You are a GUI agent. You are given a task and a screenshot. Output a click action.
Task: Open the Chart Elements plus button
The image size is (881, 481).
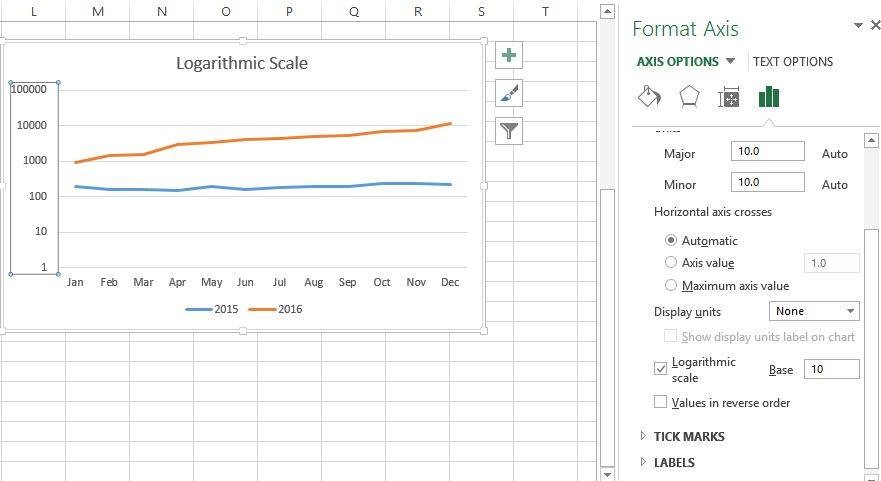(x=508, y=55)
